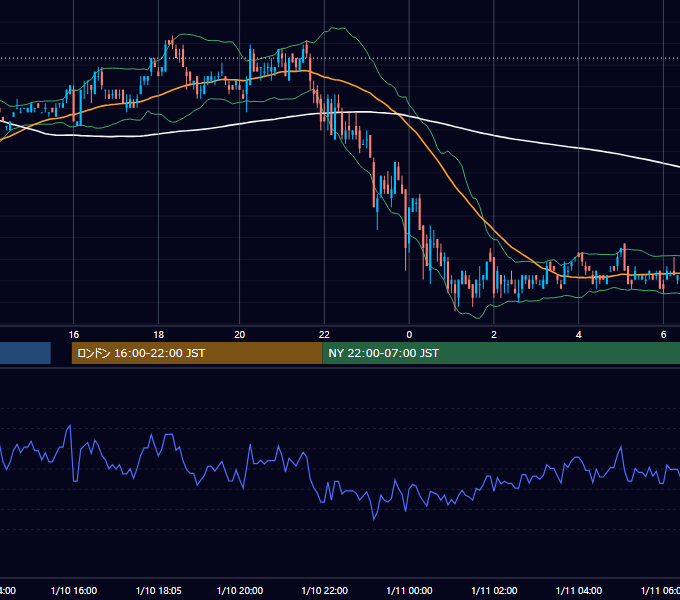
Task: Click the 1/10 18:05 timestamp on indicator axis
Action: click(x=159, y=590)
